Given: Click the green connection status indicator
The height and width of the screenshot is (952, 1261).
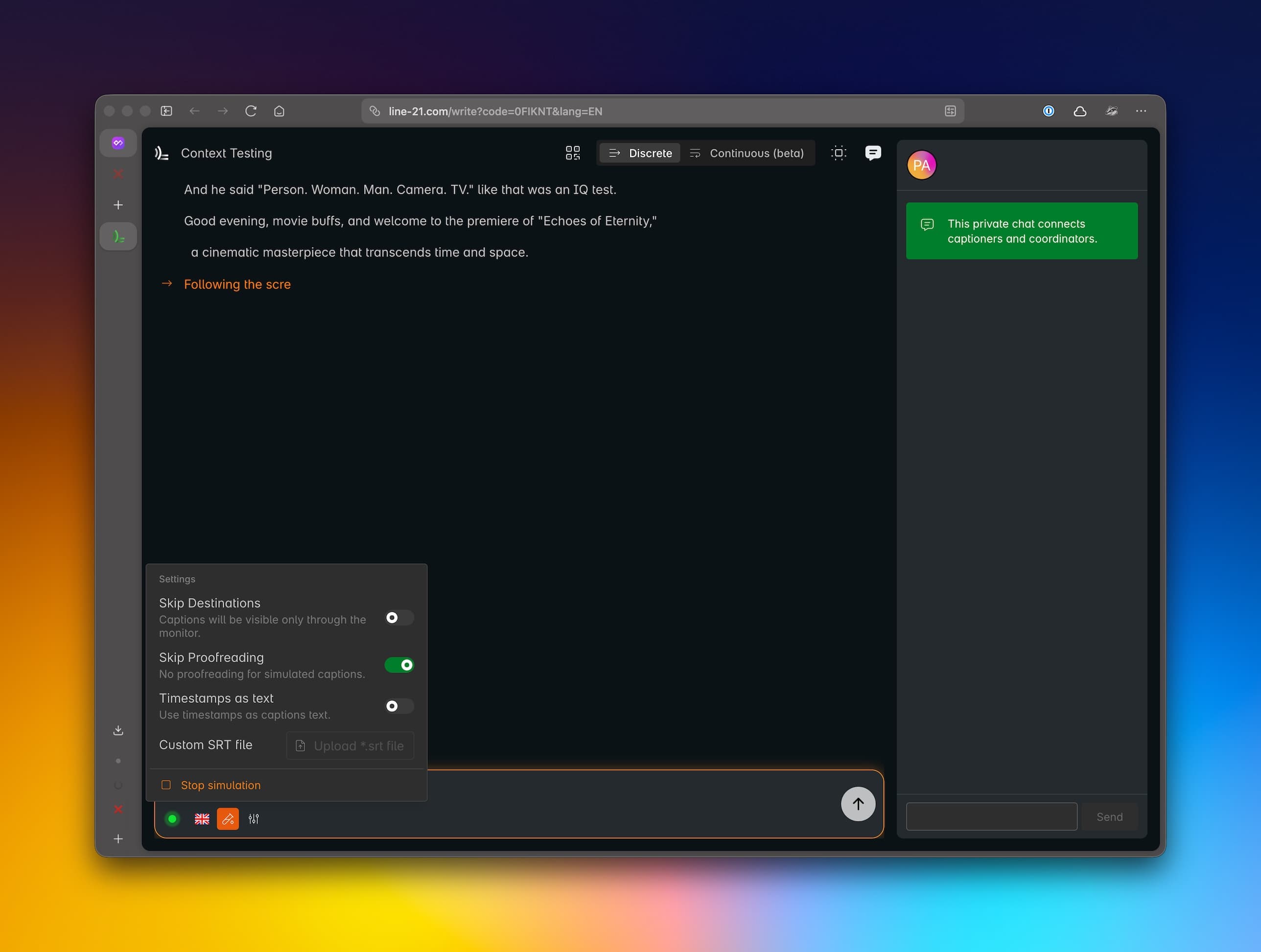Looking at the screenshot, I should pyautogui.click(x=172, y=819).
